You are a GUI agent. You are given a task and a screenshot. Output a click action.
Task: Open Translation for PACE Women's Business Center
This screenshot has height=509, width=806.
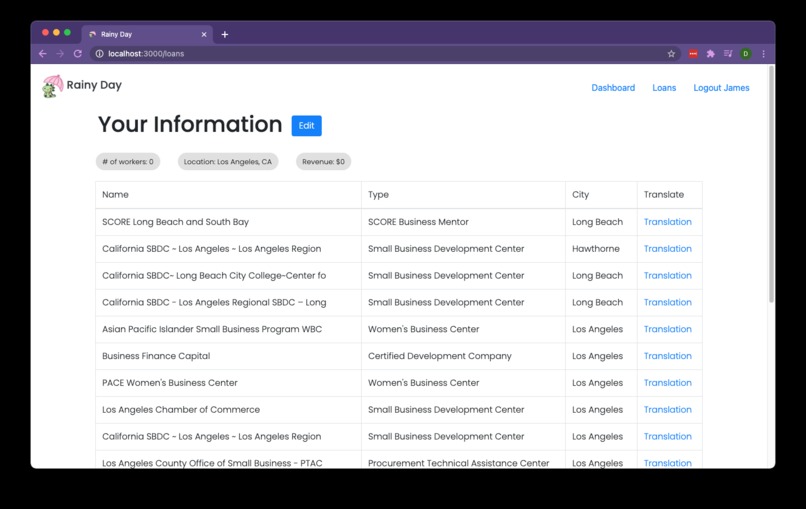click(668, 383)
